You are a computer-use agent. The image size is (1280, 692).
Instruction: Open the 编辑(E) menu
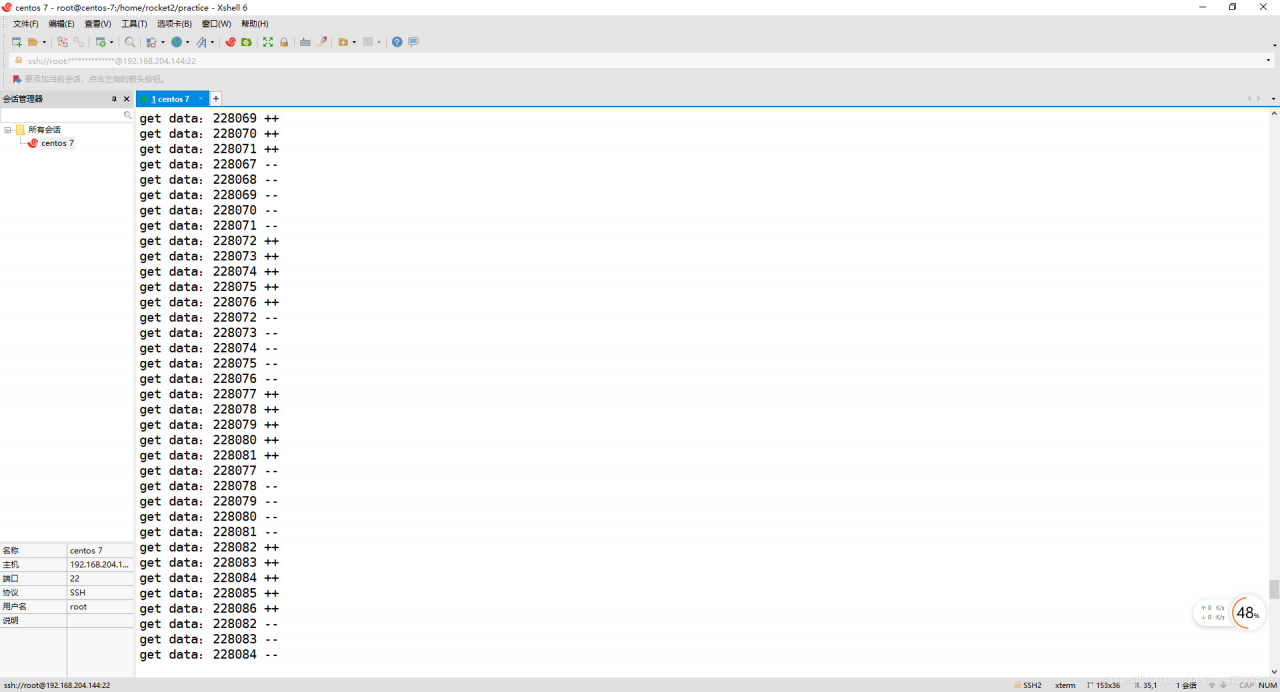(61, 23)
